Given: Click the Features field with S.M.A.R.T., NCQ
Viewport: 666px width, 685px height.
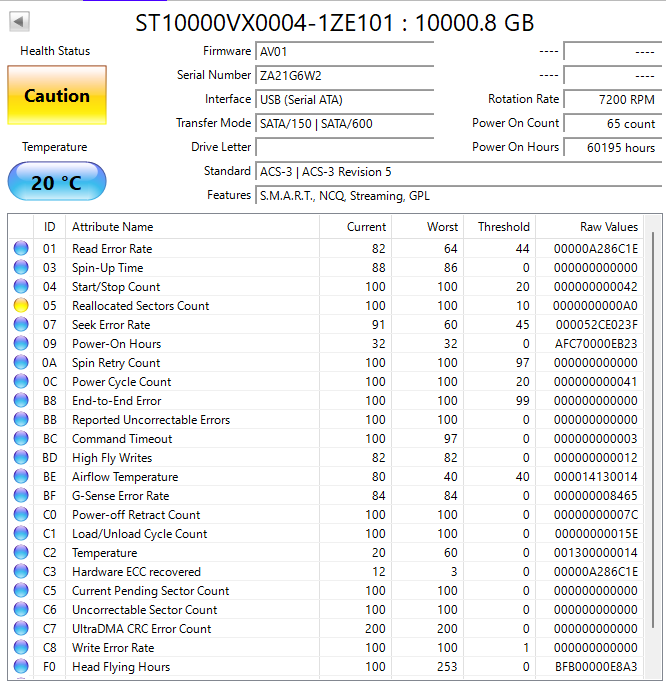Looking at the screenshot, I should pyautogui.click(x=459, y=196).
